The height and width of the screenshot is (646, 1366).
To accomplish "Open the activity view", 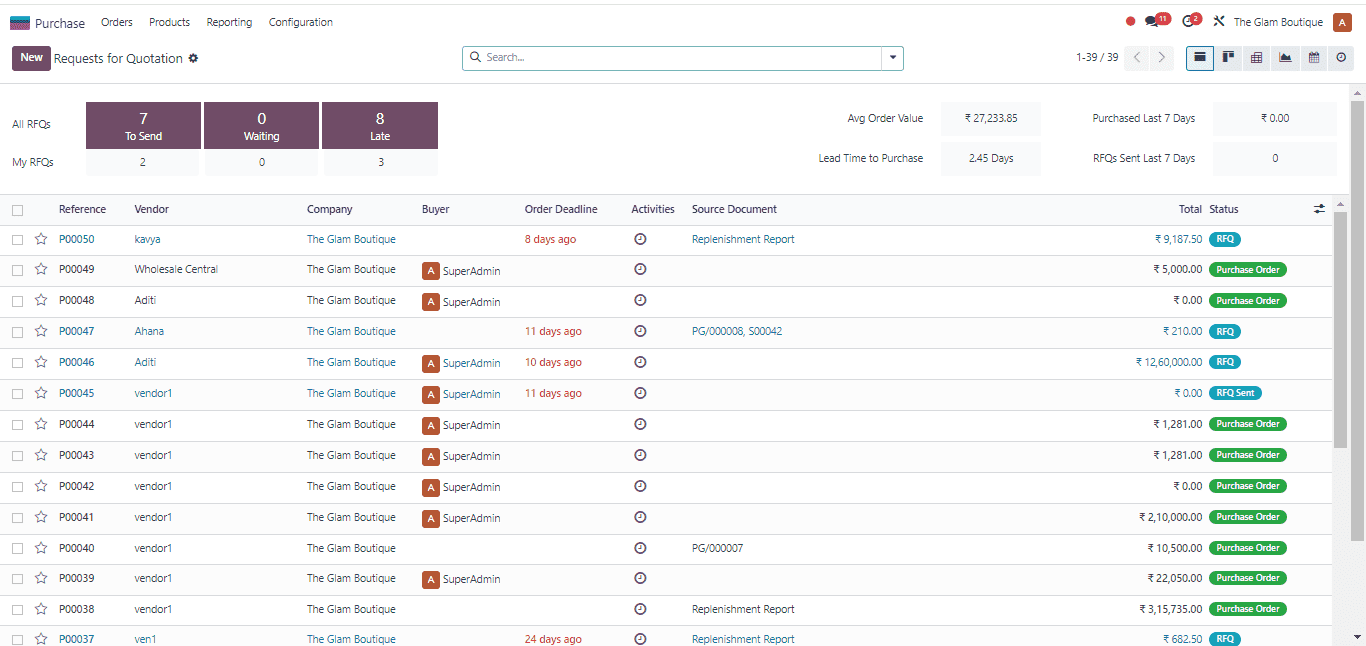I will click(1341, 58).
